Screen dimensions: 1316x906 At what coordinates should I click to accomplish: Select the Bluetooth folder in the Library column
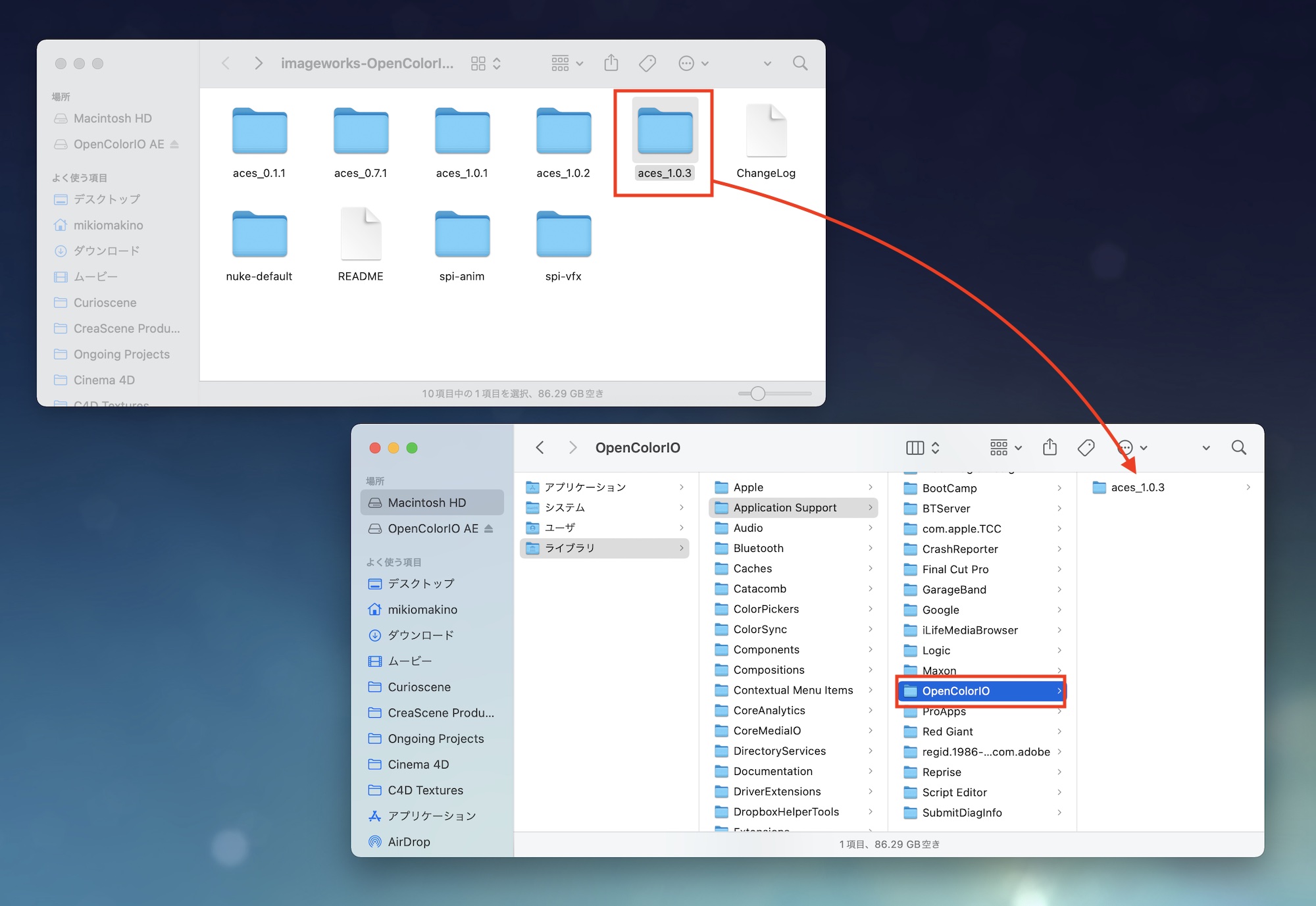pos(758,548)
